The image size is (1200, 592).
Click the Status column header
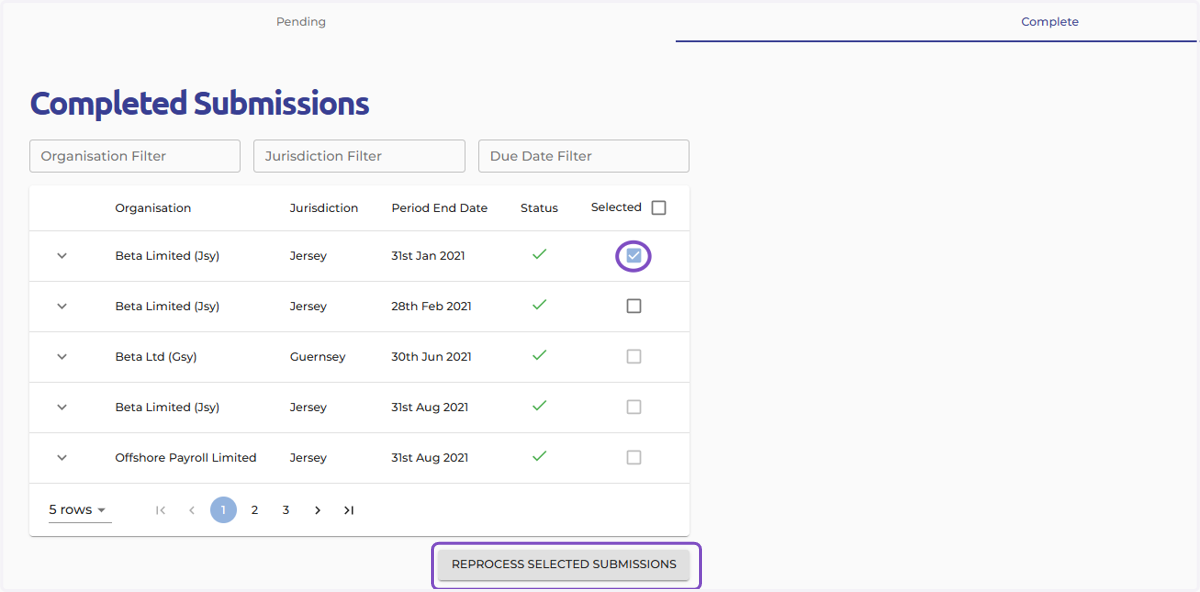pyautogui.click(x=539, y=208)
